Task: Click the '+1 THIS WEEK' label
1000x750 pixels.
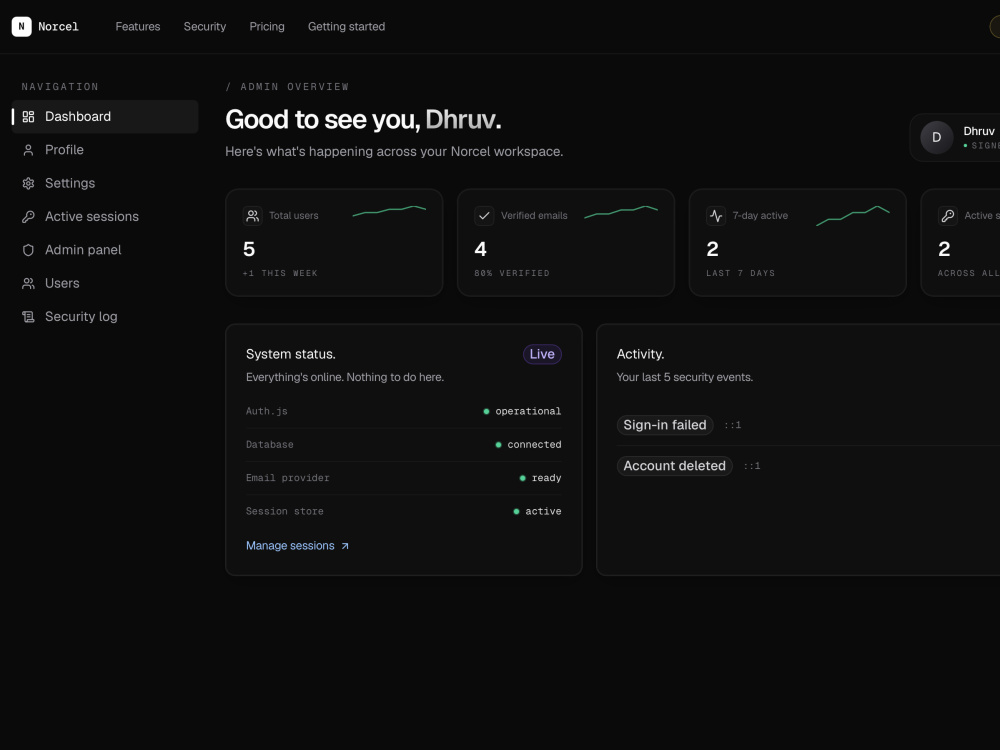Action: click(280, 273)
